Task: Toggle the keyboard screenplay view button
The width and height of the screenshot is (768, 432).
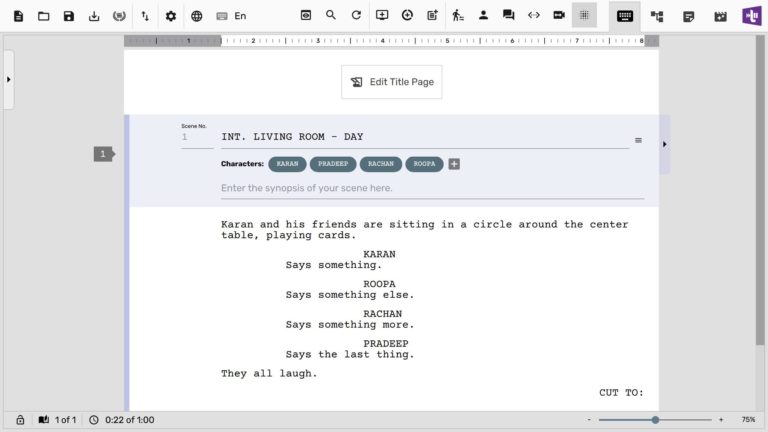Action: point(625,16)
